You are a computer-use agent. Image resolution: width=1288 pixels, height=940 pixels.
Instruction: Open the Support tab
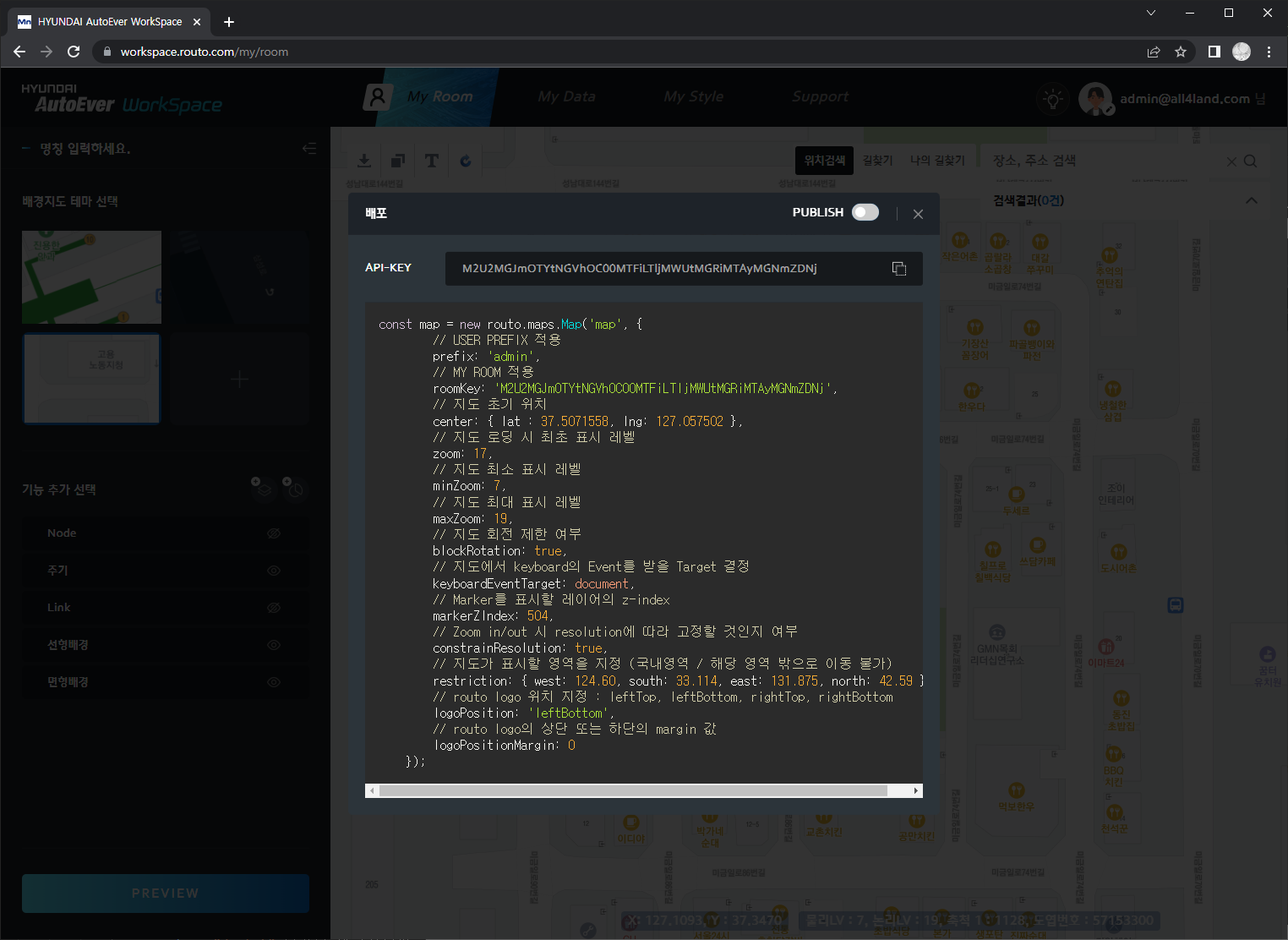tap(820, 96)
